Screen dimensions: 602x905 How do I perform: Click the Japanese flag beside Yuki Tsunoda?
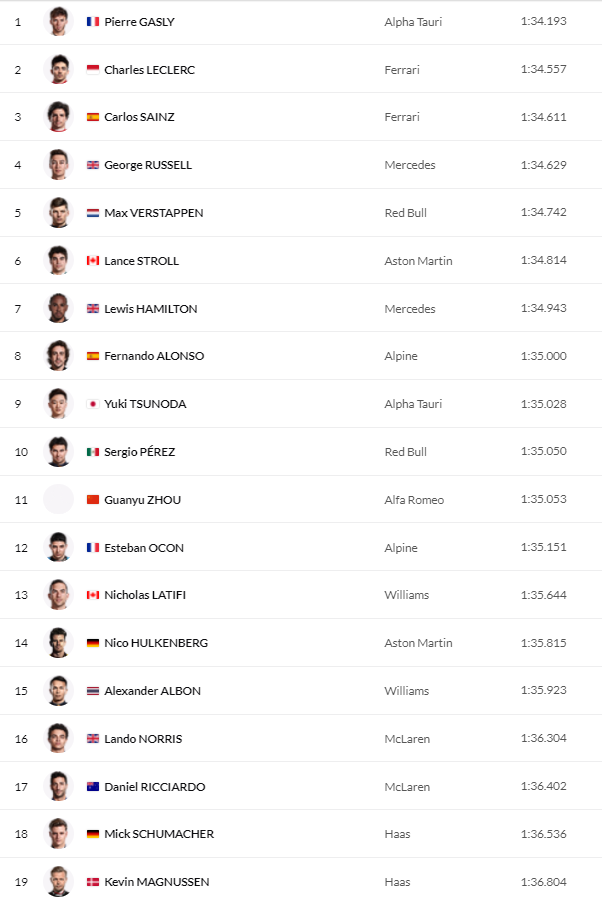[x=93, y=404]
